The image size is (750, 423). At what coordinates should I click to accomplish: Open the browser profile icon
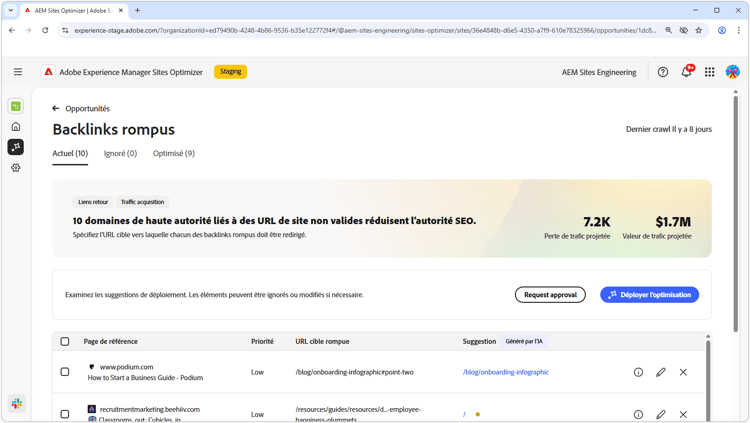click(722, 30)
